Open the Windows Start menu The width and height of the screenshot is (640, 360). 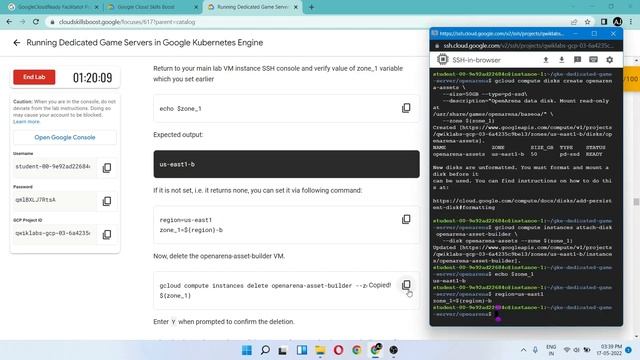coord(247,350)
